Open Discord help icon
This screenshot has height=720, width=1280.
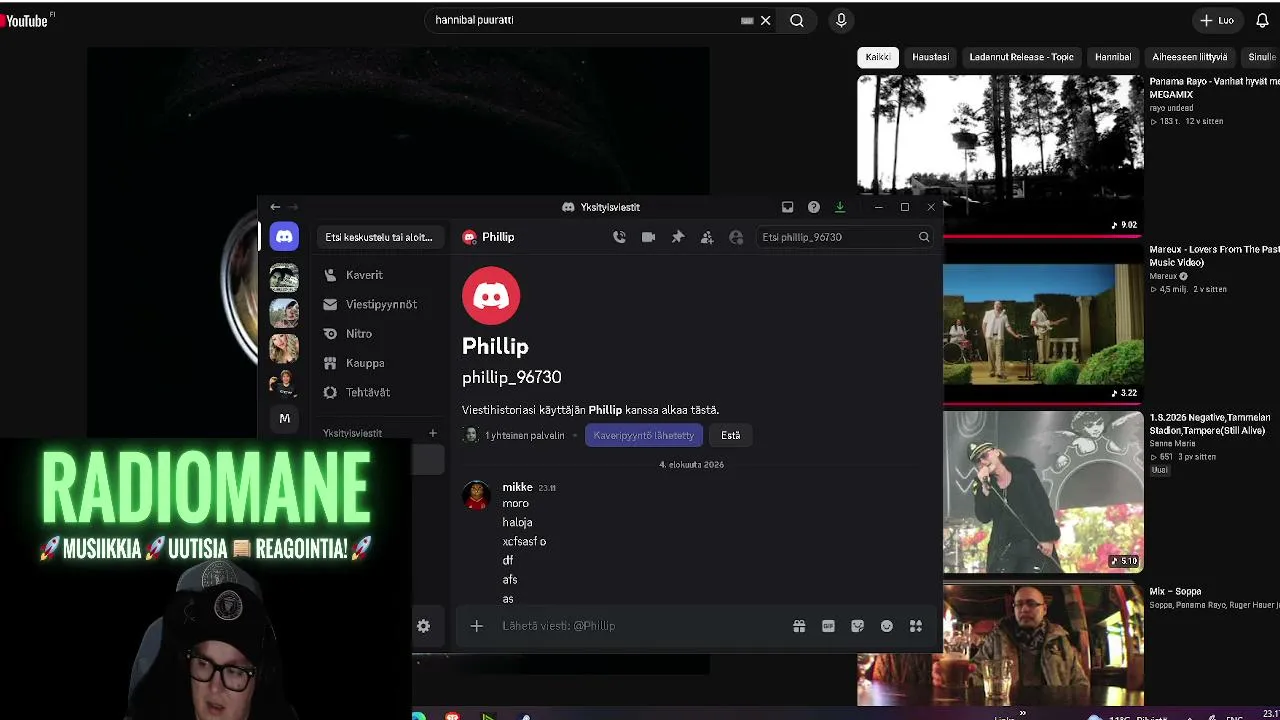813,207
